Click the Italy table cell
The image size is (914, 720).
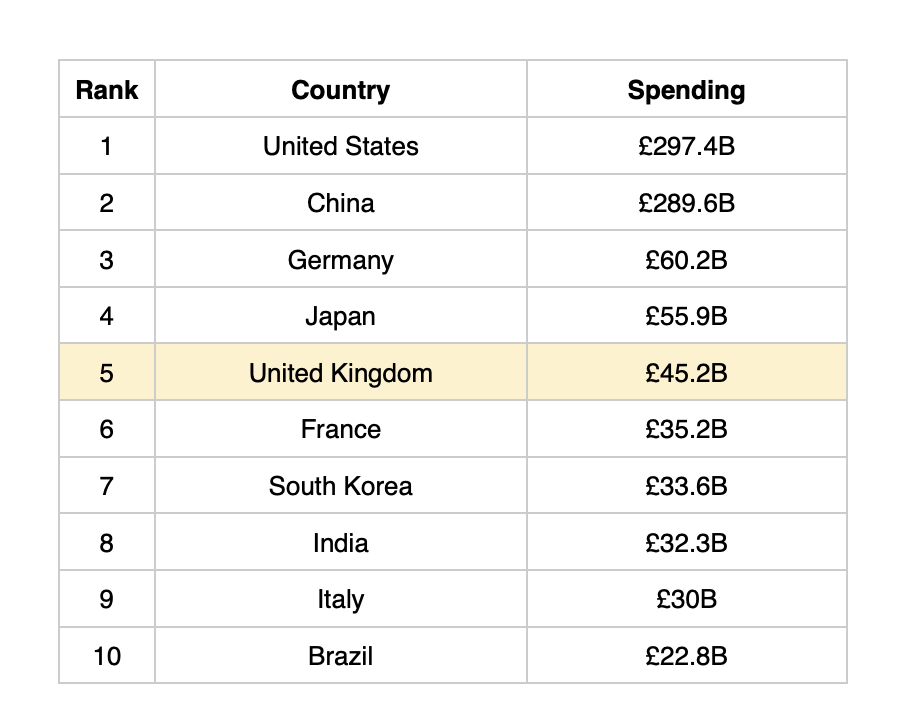[340, 599]
